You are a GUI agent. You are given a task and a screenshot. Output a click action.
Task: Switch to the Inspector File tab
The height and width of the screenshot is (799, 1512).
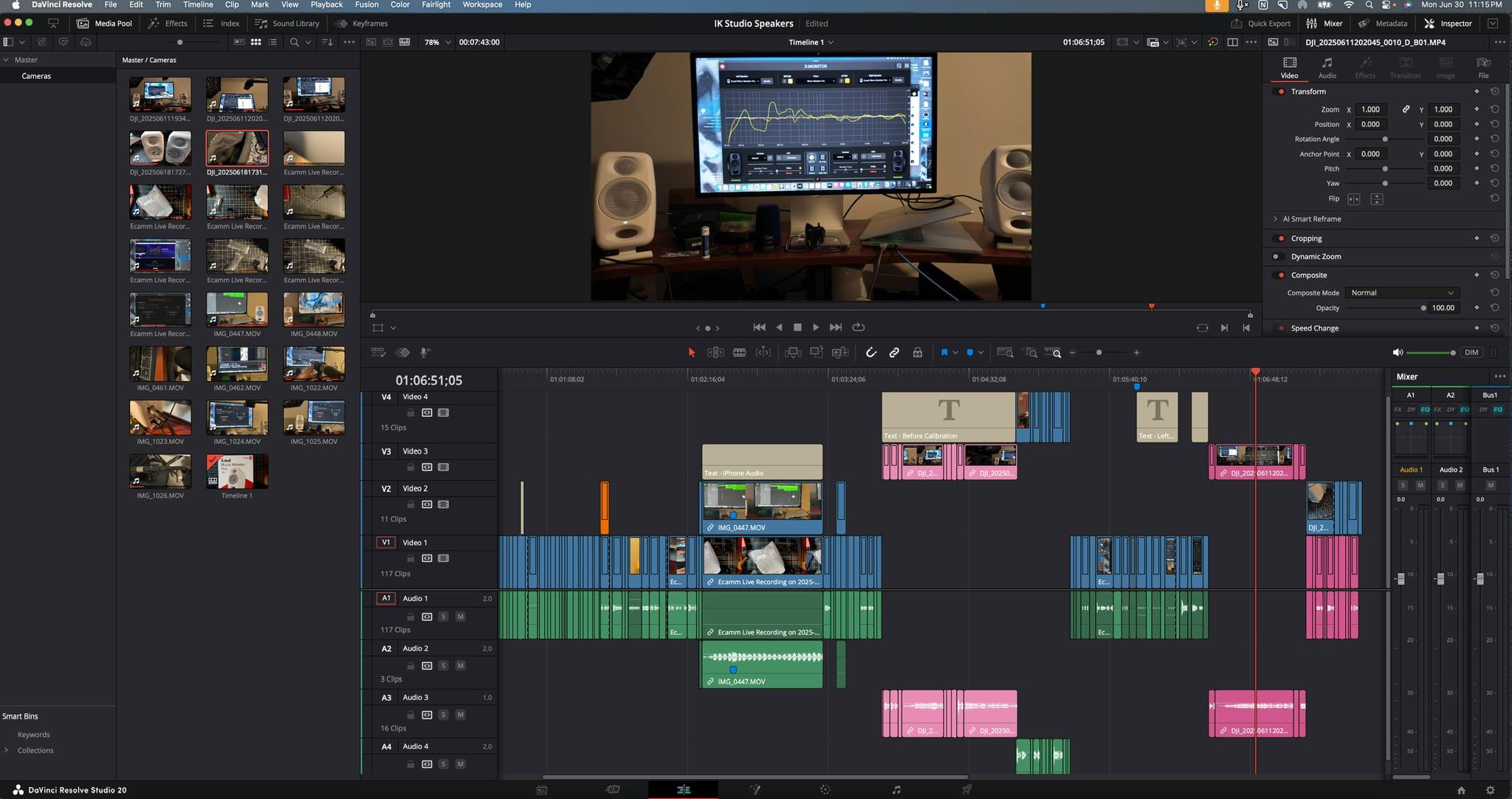[x=1483, y=67]
